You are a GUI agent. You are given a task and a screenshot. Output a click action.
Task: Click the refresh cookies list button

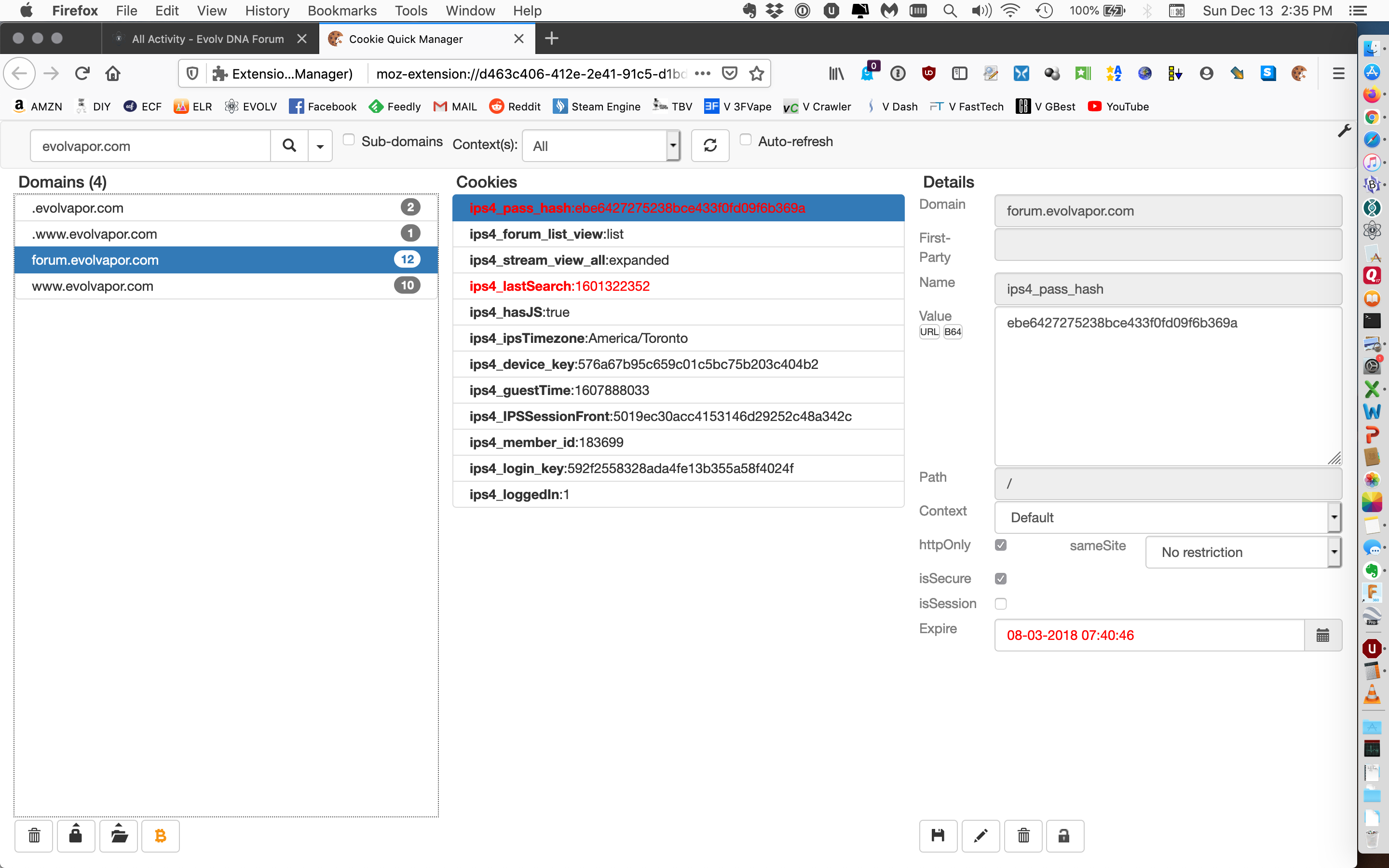[710, 146]
